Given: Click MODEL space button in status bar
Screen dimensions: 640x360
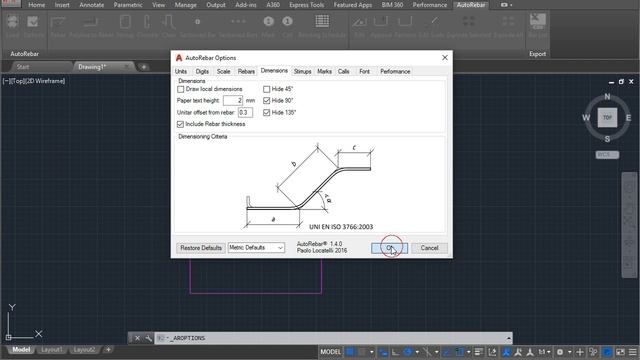Looking at the screenshot, I should pyautogui.click(x=330, y=352).
